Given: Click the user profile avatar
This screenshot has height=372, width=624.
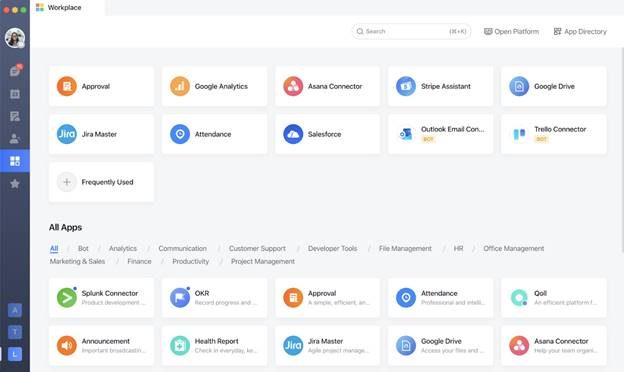Looking at the screenshot, I should coord(15,38).
